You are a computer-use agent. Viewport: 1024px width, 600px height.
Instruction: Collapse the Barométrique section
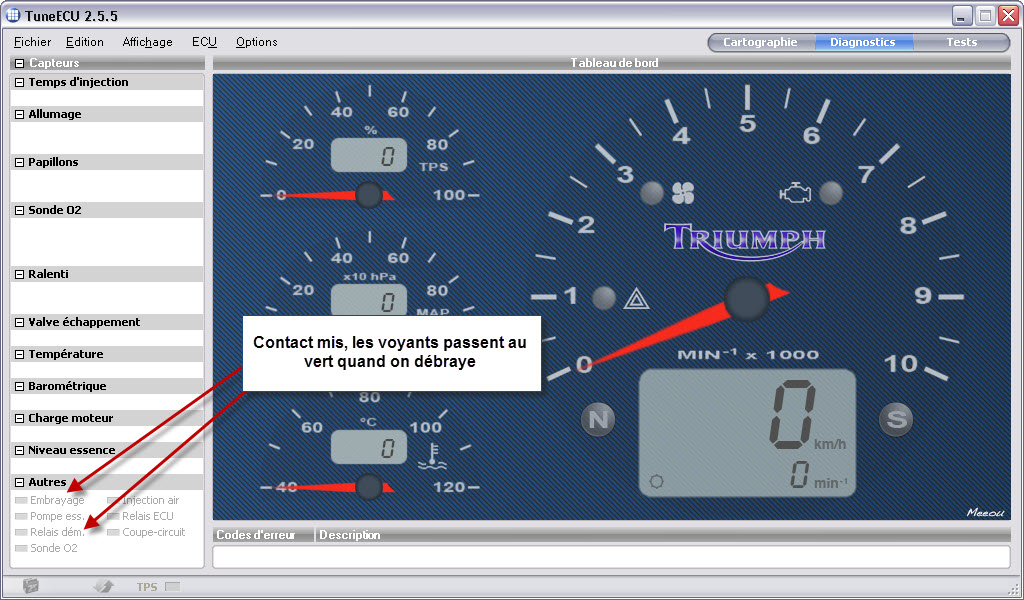point(20,387)
